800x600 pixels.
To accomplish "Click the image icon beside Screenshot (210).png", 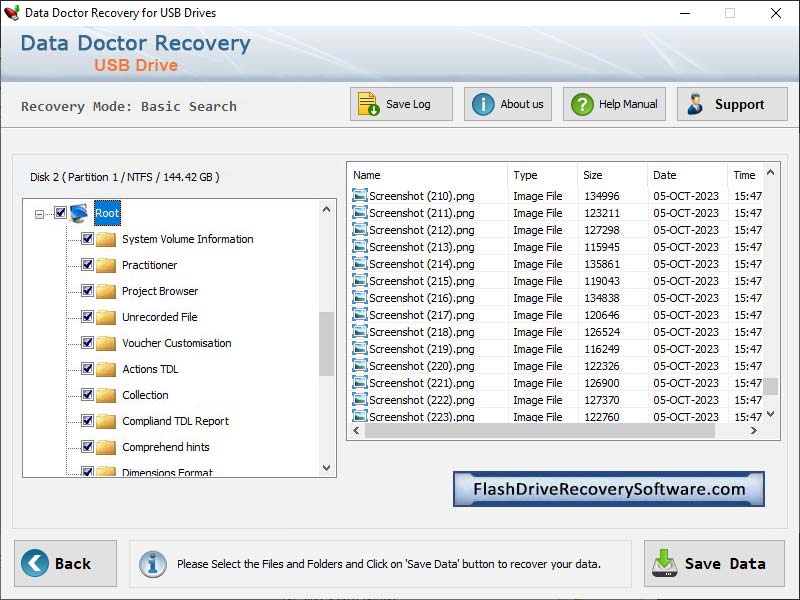I will click(360, 196).
